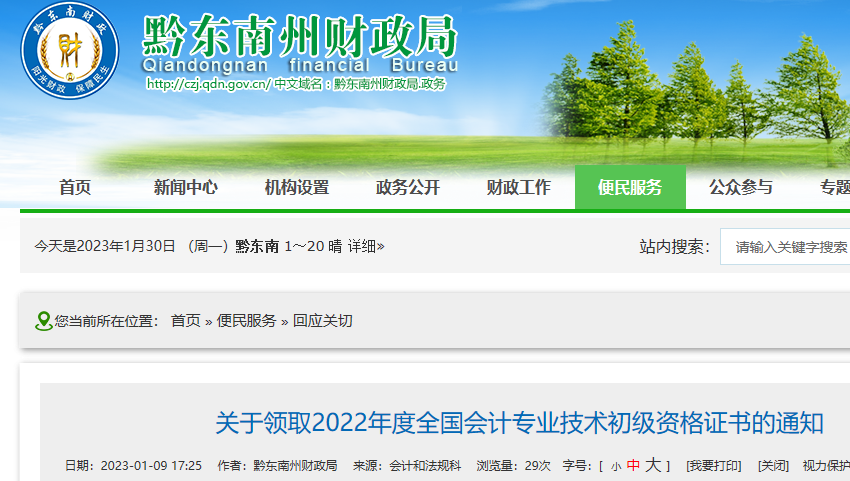View weather details via 详细» link
Viewport: 850px width, 481px height.
click(x=366, y=246)
